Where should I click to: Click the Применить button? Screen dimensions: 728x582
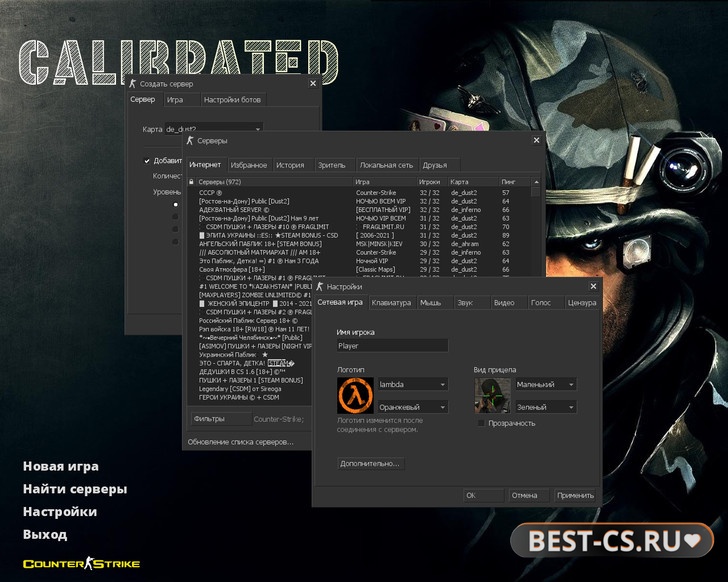click(x=575, y=495)
